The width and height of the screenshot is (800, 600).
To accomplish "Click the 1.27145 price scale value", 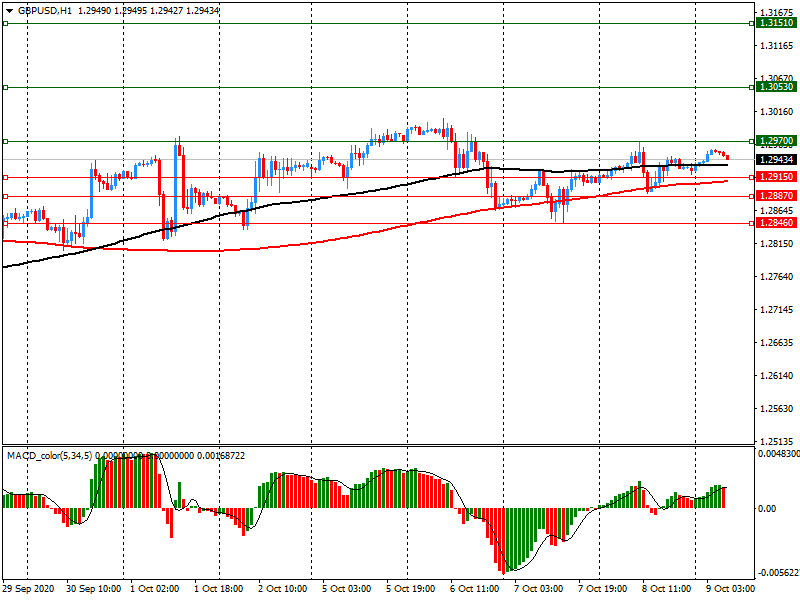I will click(777, 310).
